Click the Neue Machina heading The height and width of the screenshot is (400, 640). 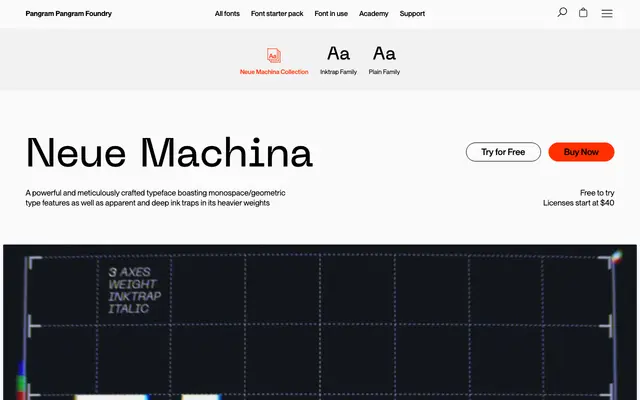(169, 153)
